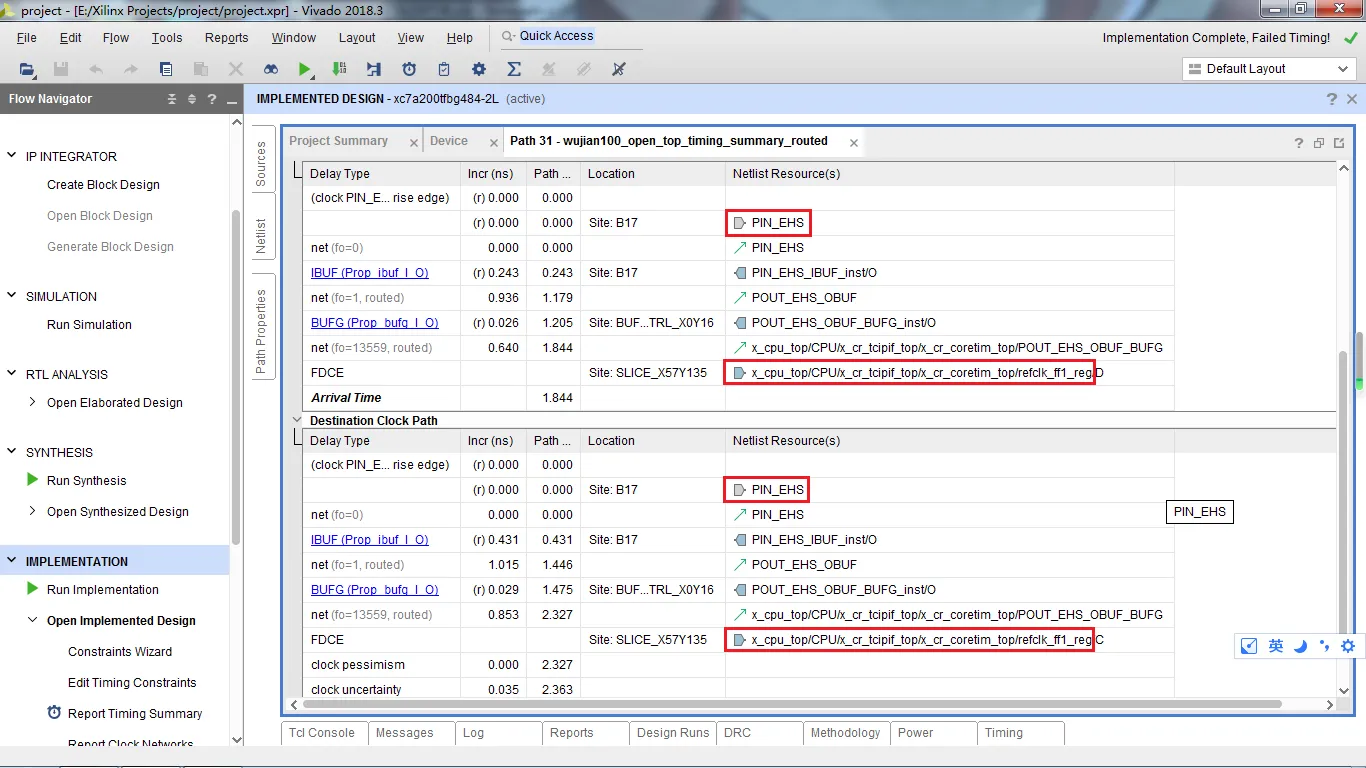Close the Path 31 timing tab

click(854, 143)
